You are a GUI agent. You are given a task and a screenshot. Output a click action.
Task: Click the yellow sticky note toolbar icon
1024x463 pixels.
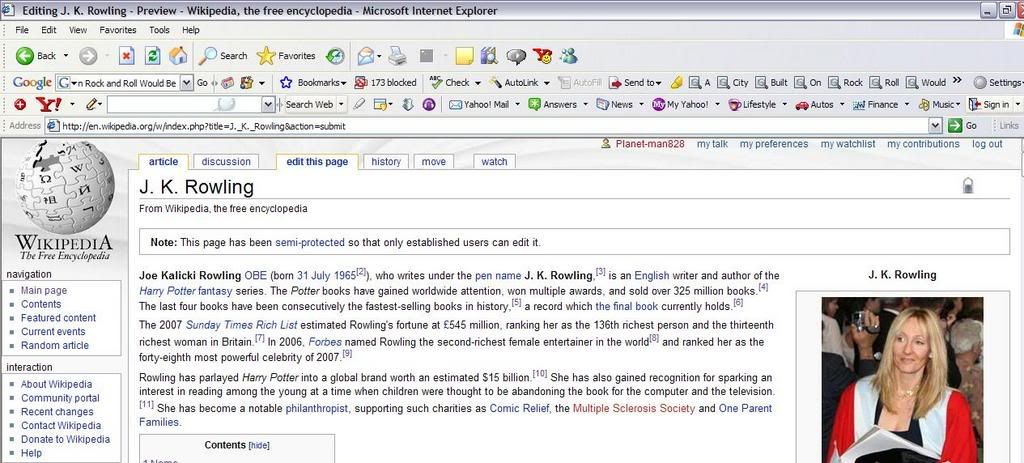coord(464,56)
